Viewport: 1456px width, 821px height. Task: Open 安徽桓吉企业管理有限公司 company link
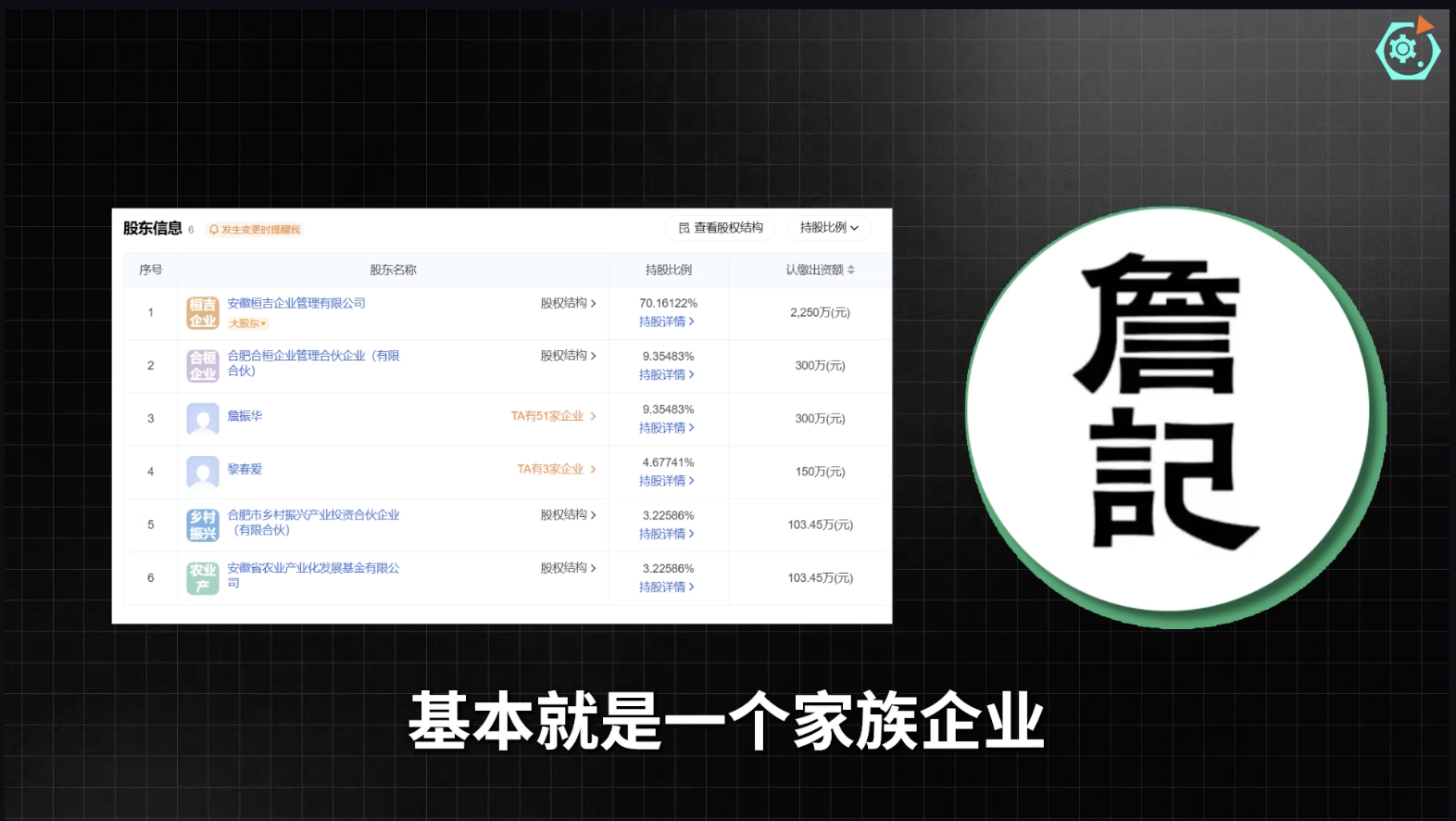(x=296, y=303)
